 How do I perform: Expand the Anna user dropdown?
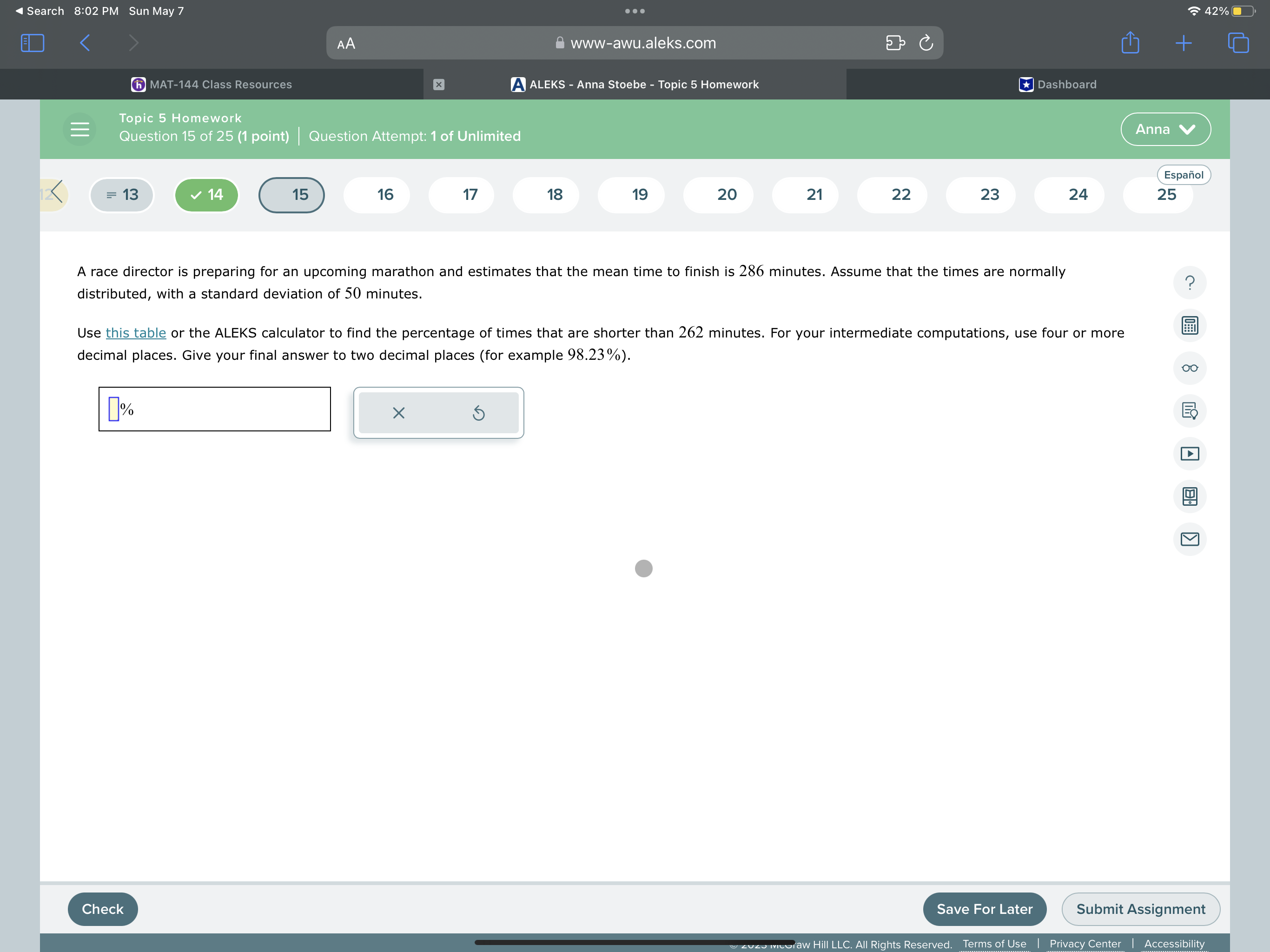pyautogui.click(x=1165, y=129)
